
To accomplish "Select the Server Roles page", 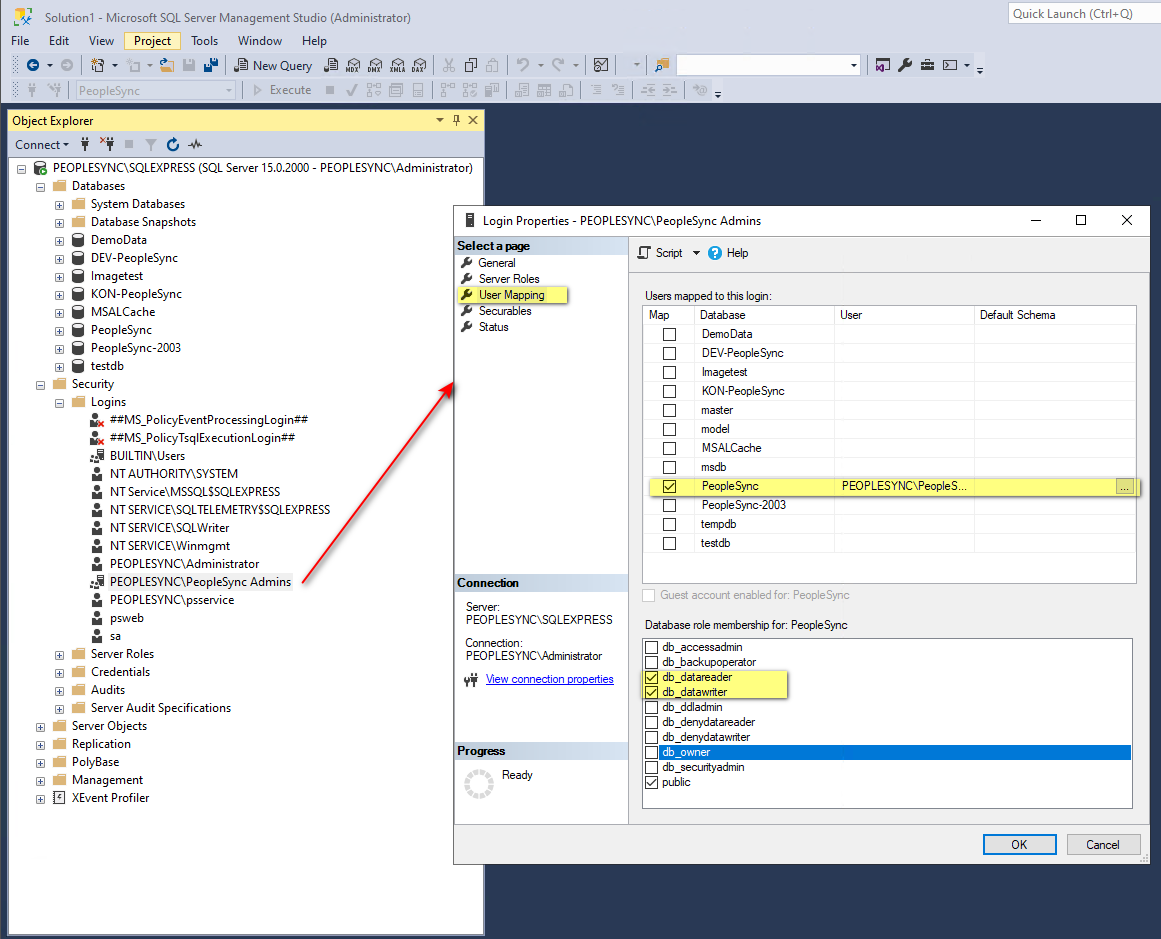I will [x=509, y=279].
